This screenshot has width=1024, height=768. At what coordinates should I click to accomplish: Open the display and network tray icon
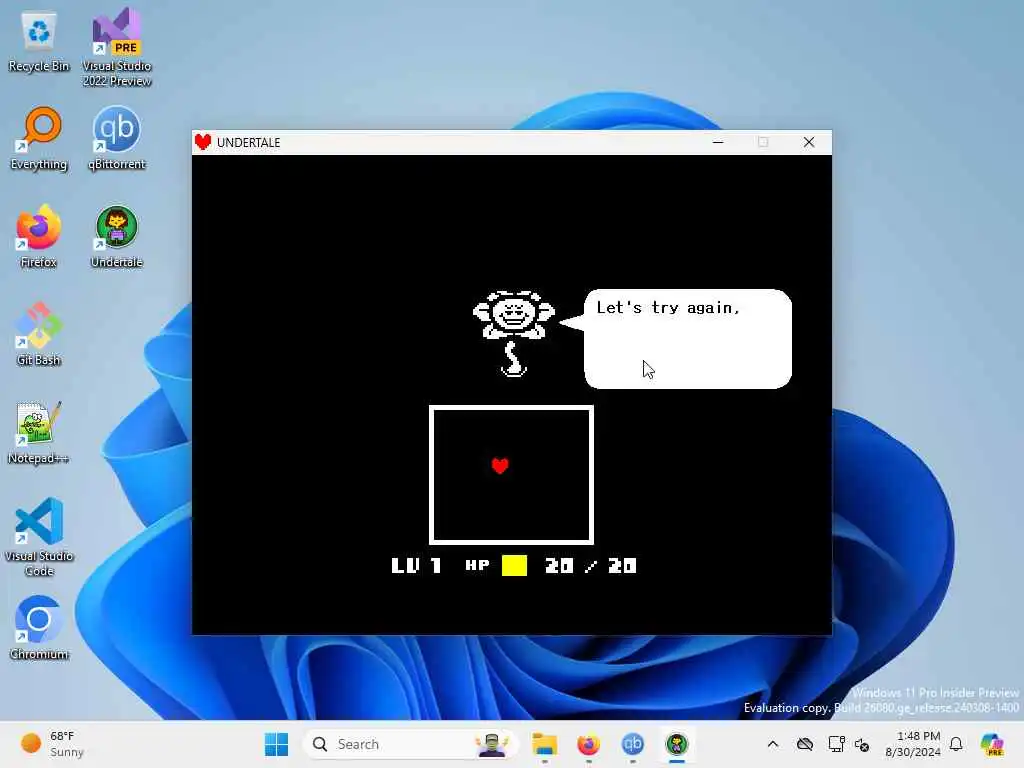(x=836, y=744)
